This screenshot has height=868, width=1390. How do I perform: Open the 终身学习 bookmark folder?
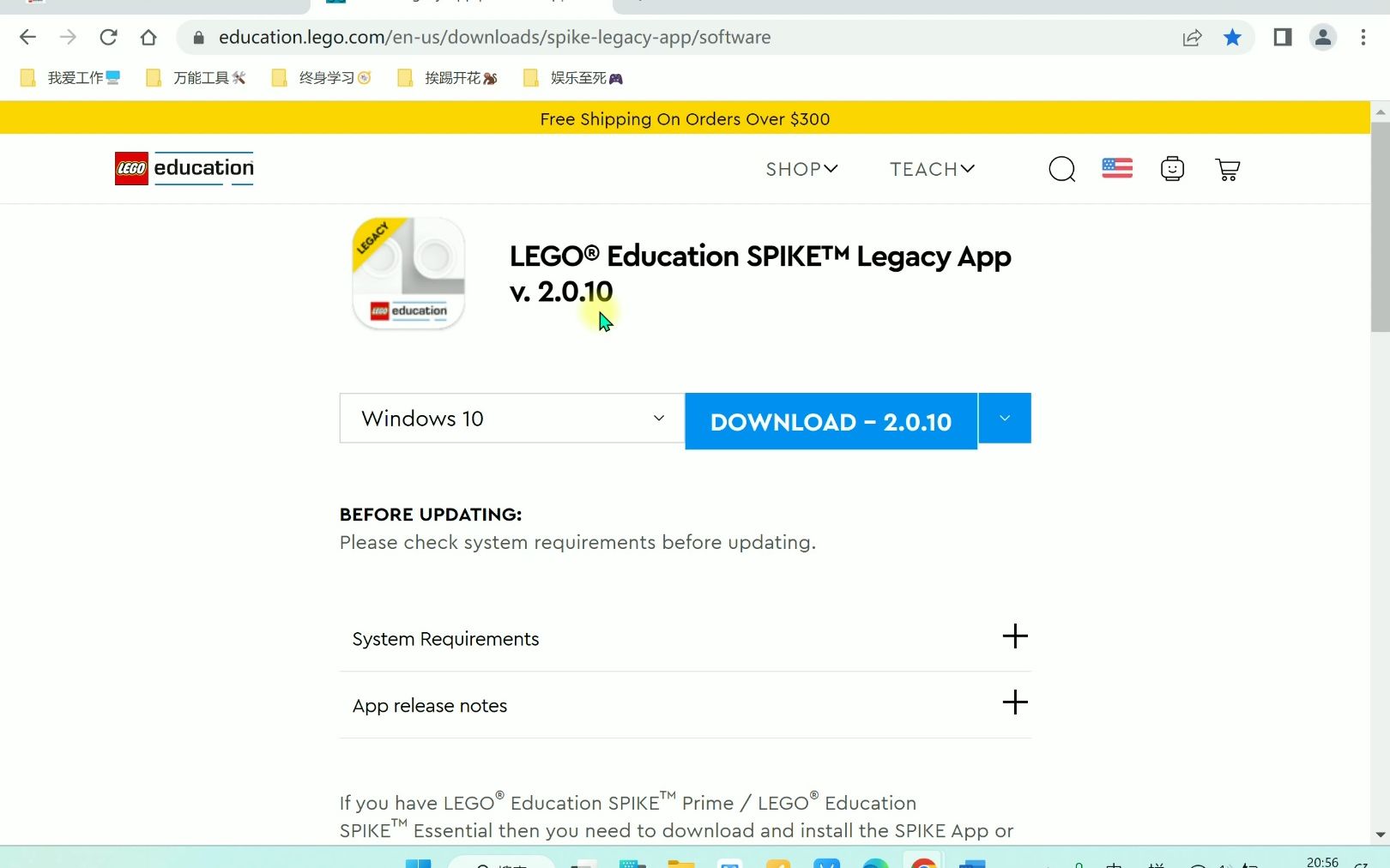[322, 78]
